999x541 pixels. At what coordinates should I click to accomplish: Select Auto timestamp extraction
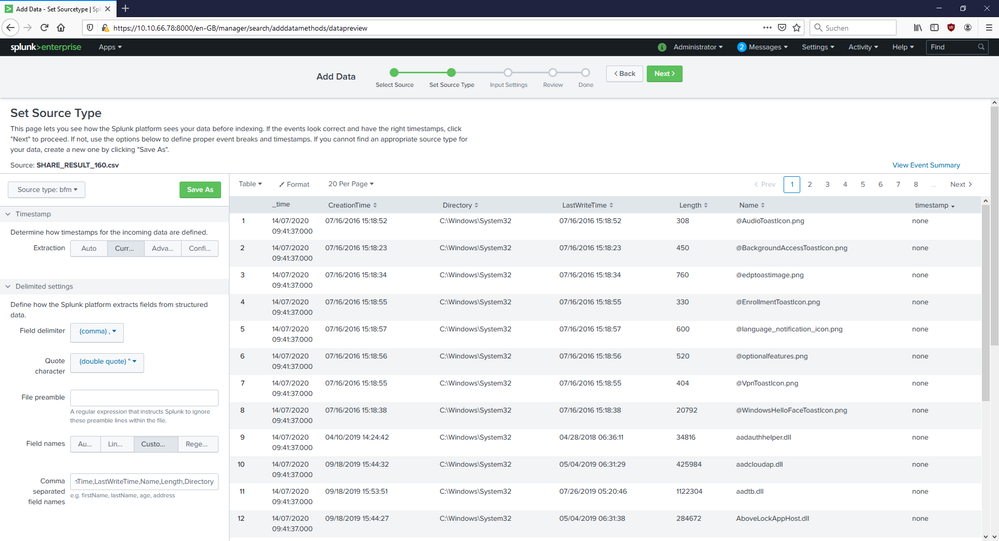(x=89, y=249)
